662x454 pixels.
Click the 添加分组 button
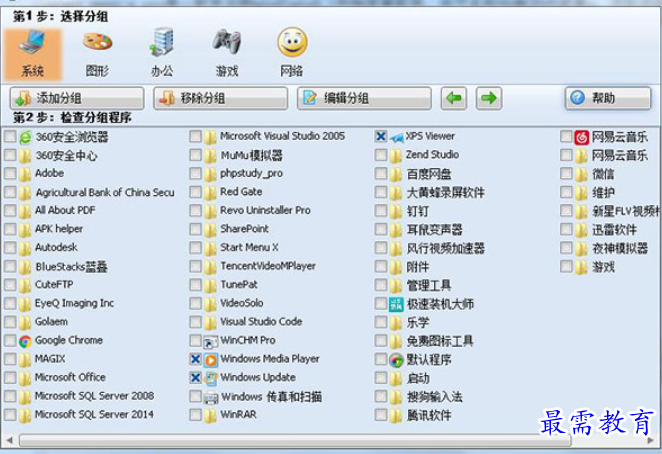(x=77, y=98)
